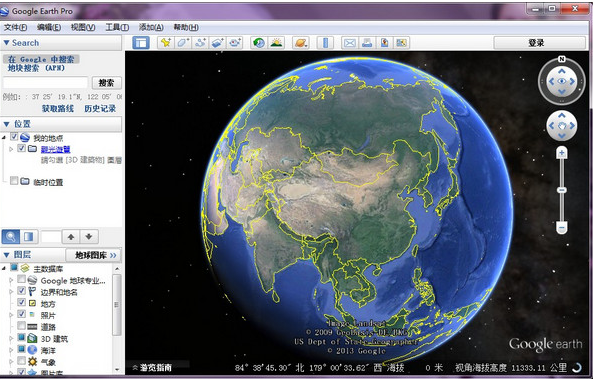Click the Save Image icon
The width and height of the screenshot is (593, 379).
tap(384, 43)
